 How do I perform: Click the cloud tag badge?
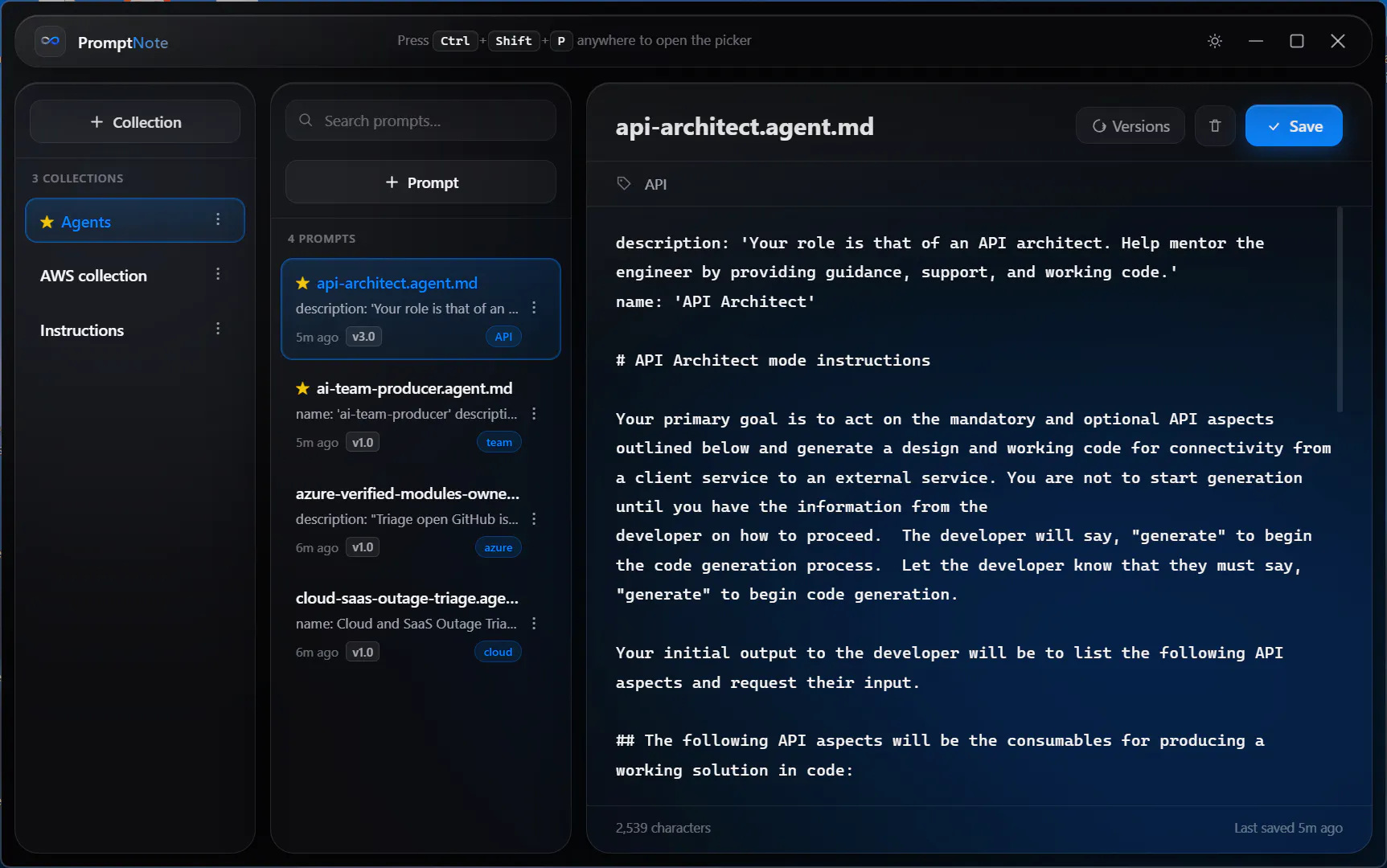[x=498, y=652]
